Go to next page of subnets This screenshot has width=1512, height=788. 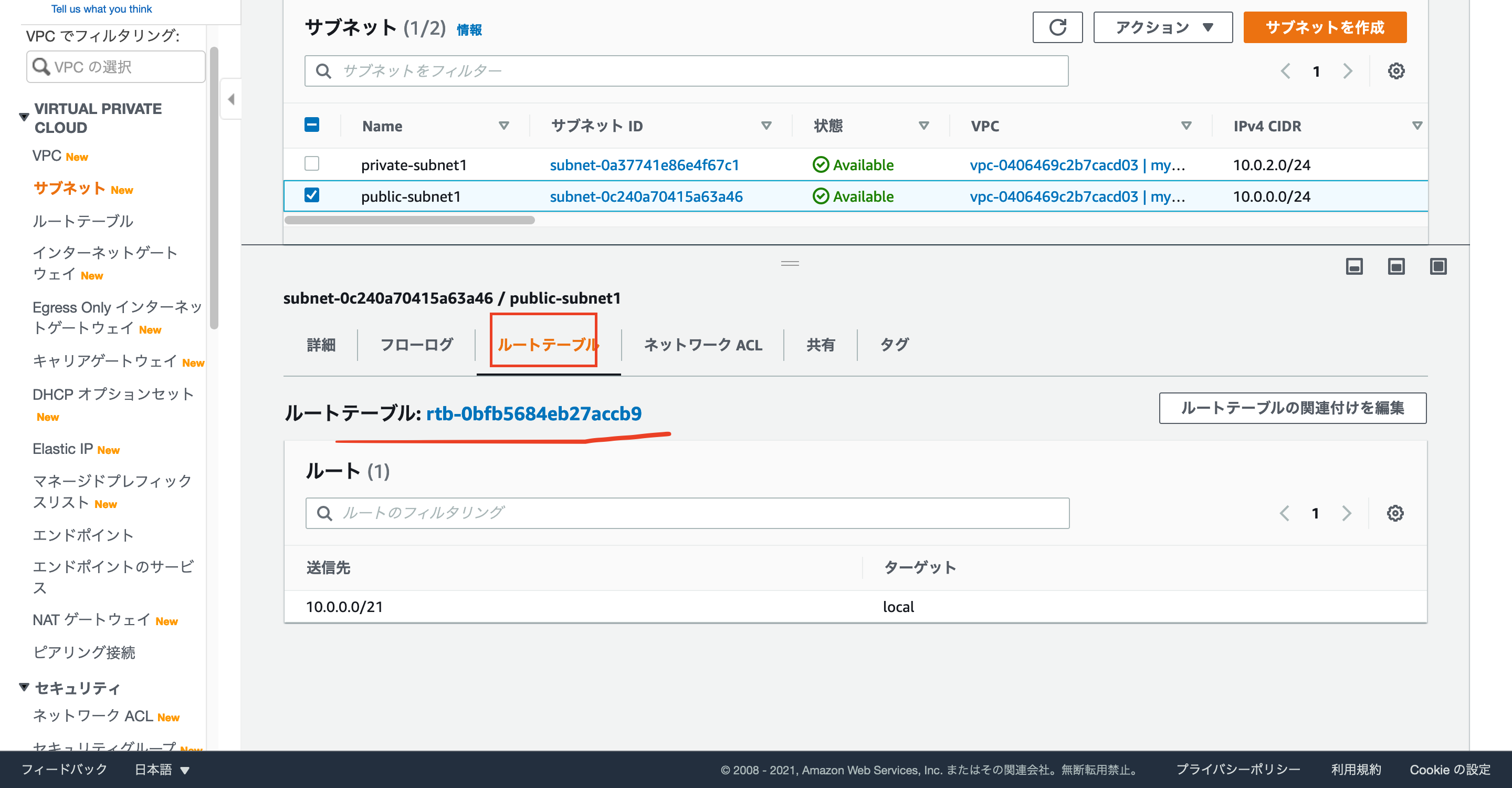[x=1347, y=71]
